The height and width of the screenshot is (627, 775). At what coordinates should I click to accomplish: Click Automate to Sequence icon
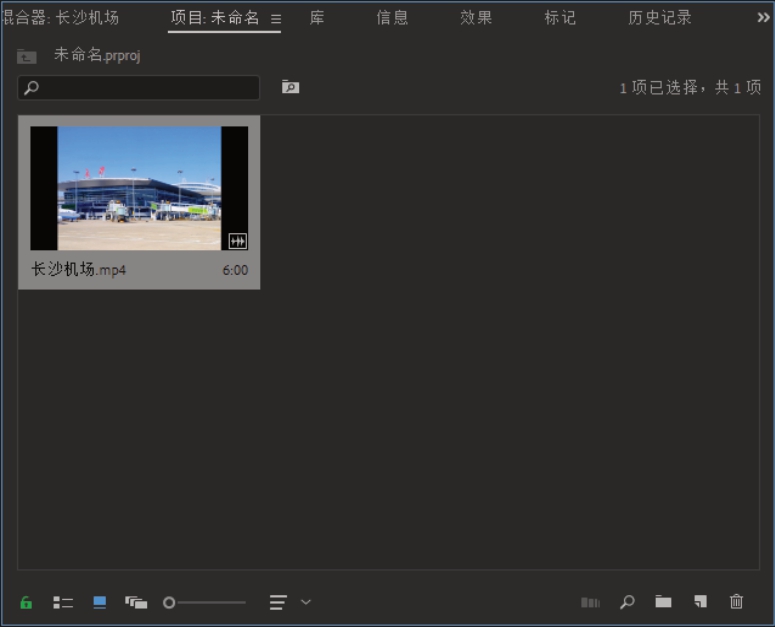[x=590, y=602]
